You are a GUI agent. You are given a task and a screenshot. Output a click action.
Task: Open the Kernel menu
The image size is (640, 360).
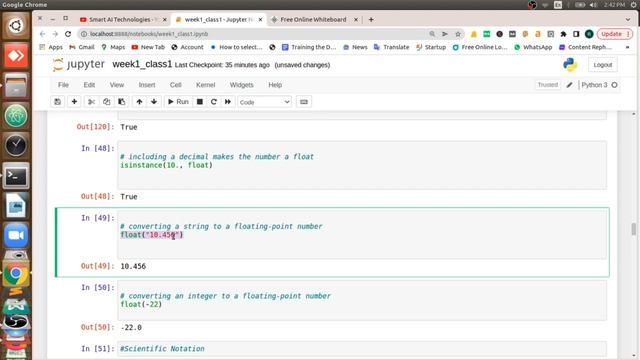(205, 85)
